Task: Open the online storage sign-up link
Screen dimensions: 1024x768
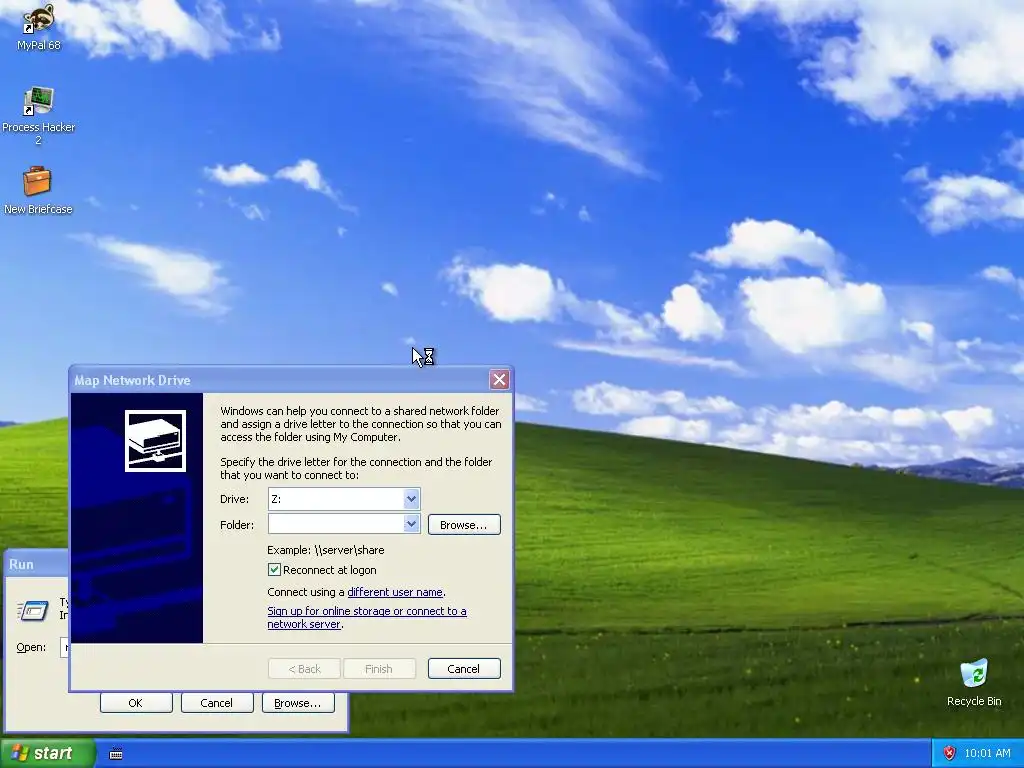Action: click(366, 618)
